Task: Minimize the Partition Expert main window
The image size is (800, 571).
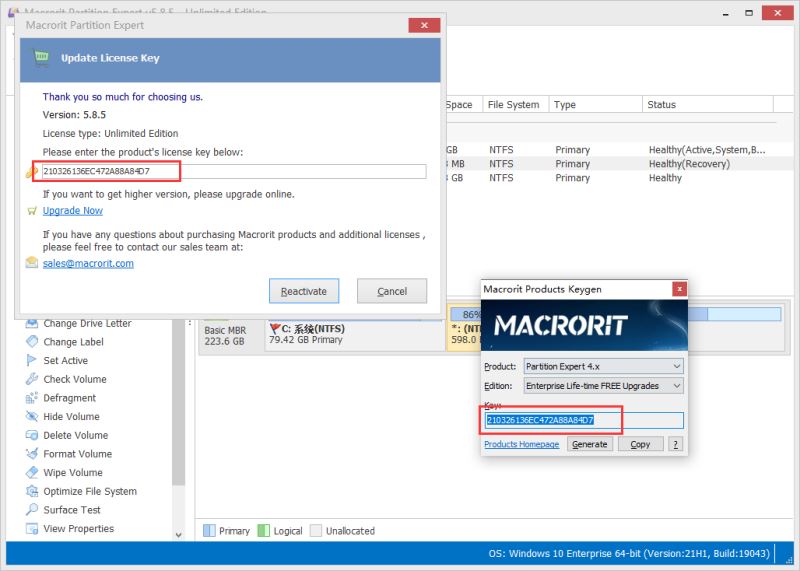Action: 725,13
